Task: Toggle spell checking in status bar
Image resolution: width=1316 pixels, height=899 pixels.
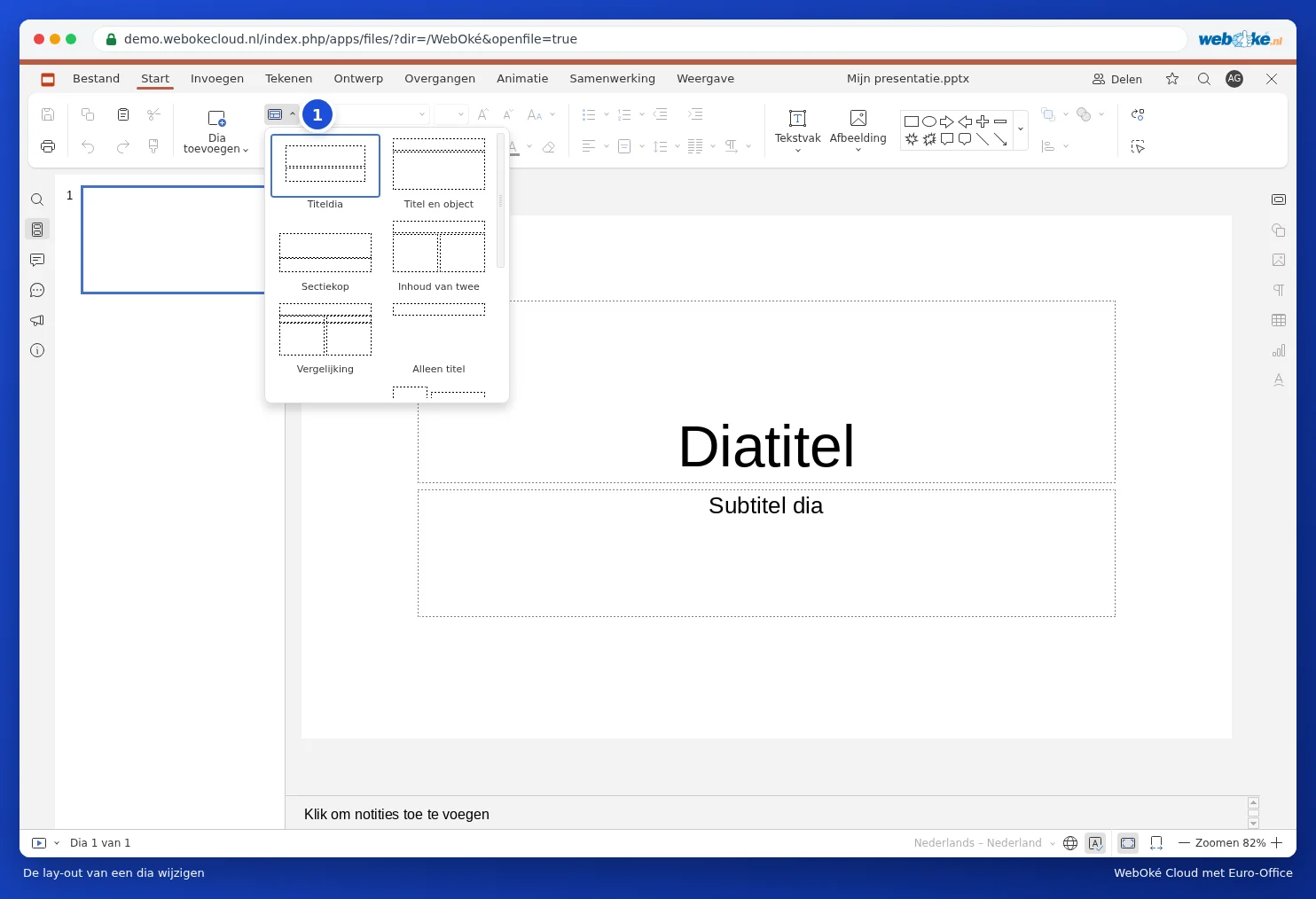Action: (1096, 843)
